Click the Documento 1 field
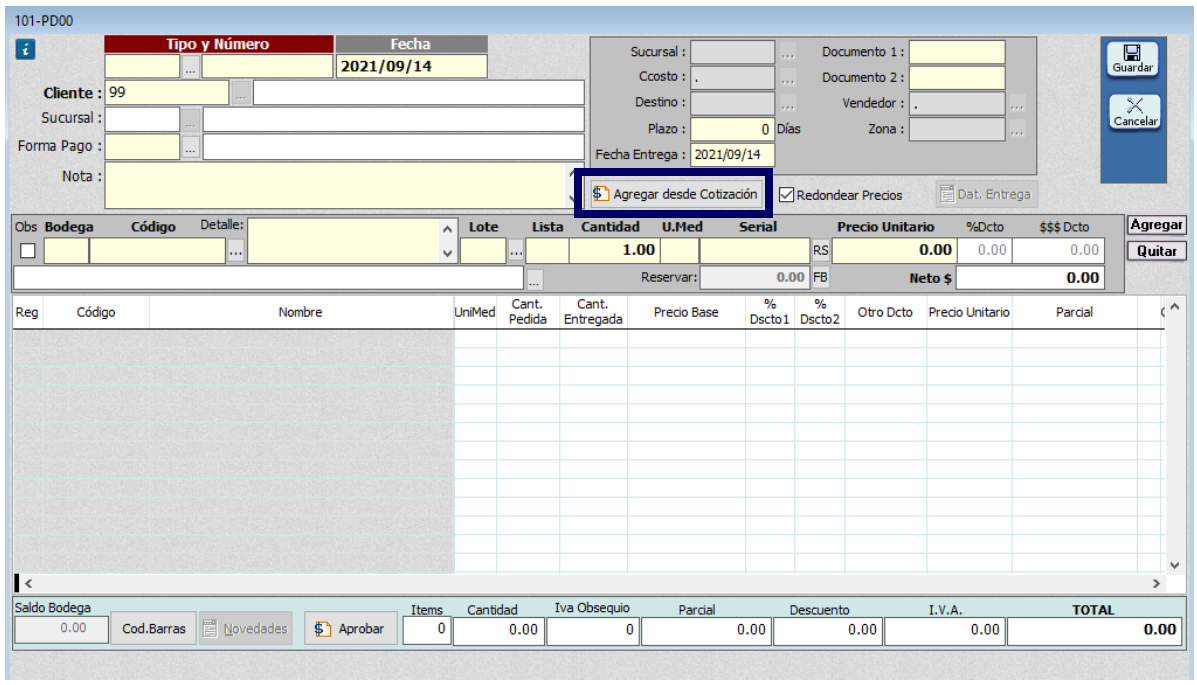The image size is (1197, 685). point(957,52)
